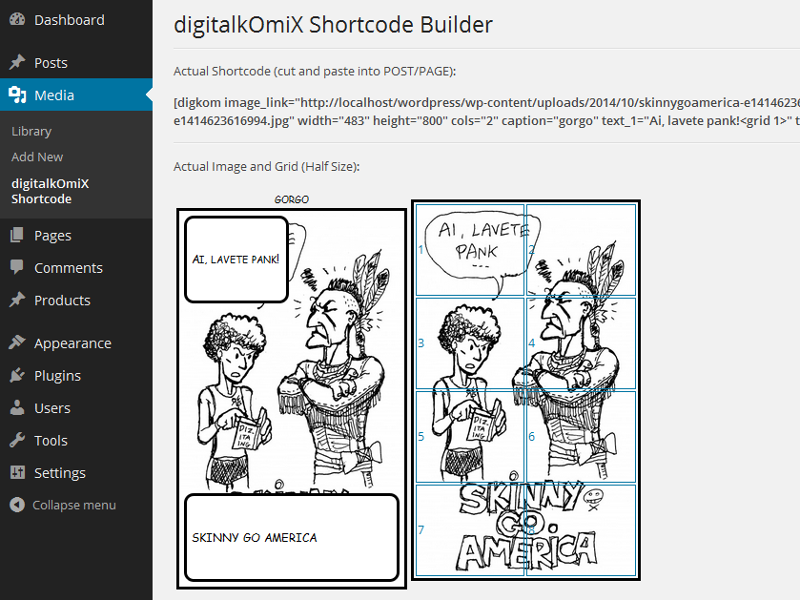Click the Add New media link

(x=37, y=157)
